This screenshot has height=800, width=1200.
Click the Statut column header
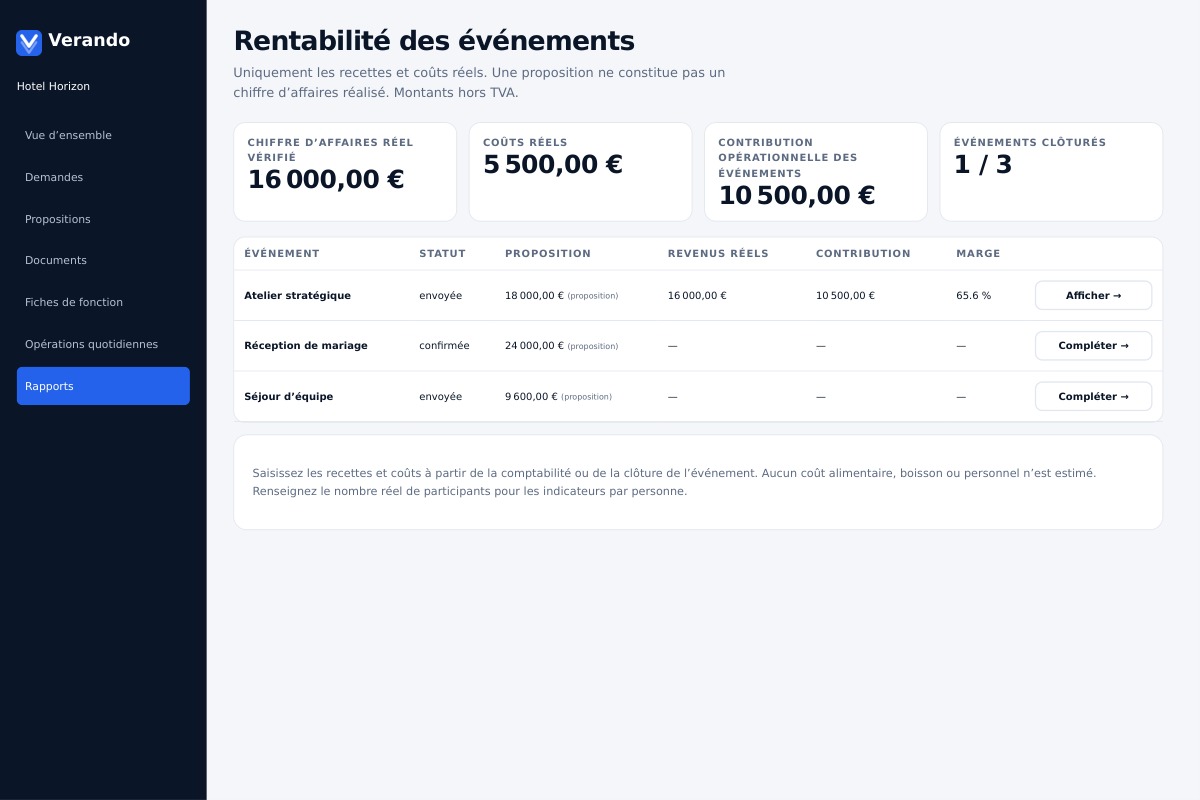coord(442,254)
